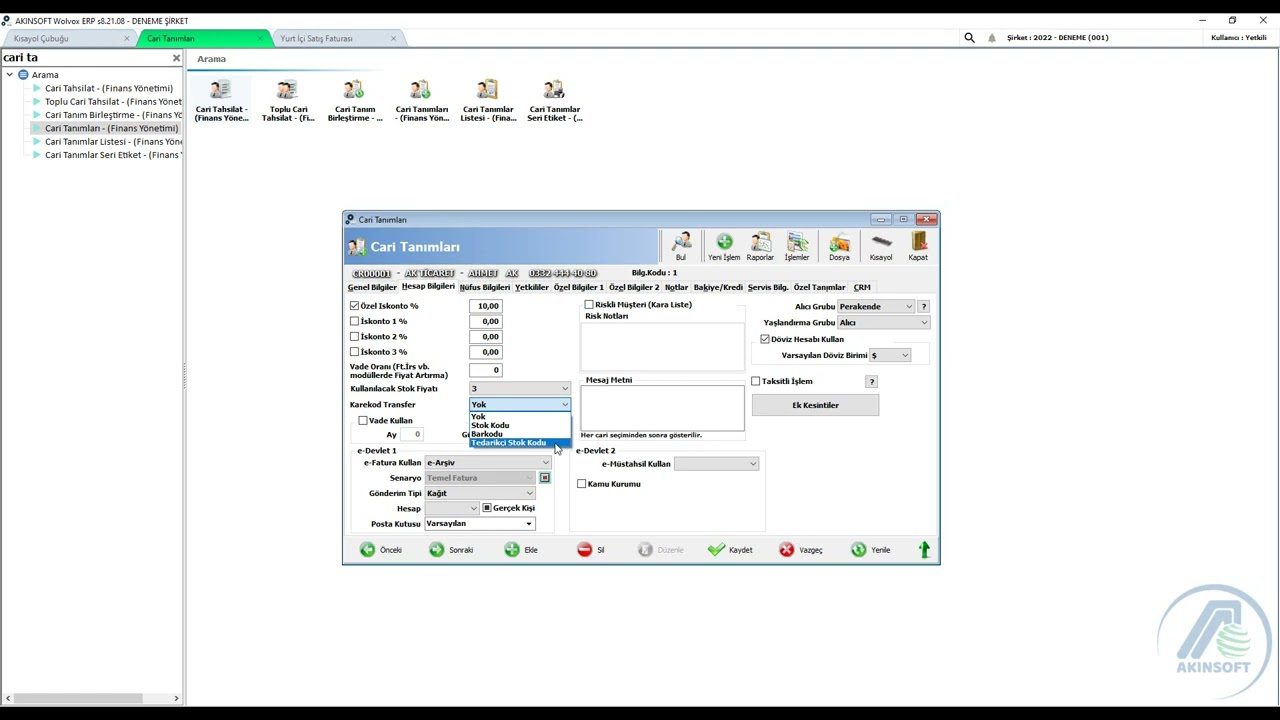Check the Vade Kullan checkbox
This screenshot has width=1280, height=720.
pyautogui.click(x=363, y=420)
